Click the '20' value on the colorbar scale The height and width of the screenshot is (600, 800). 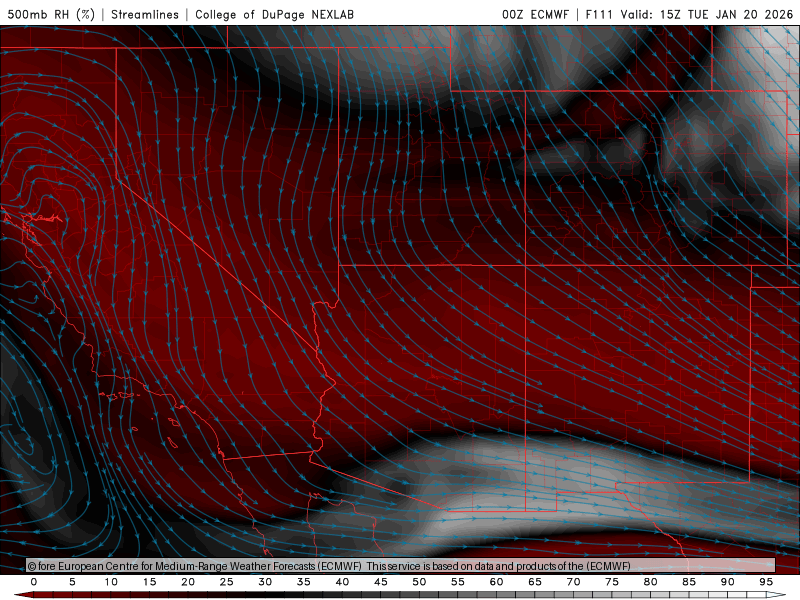188,582
